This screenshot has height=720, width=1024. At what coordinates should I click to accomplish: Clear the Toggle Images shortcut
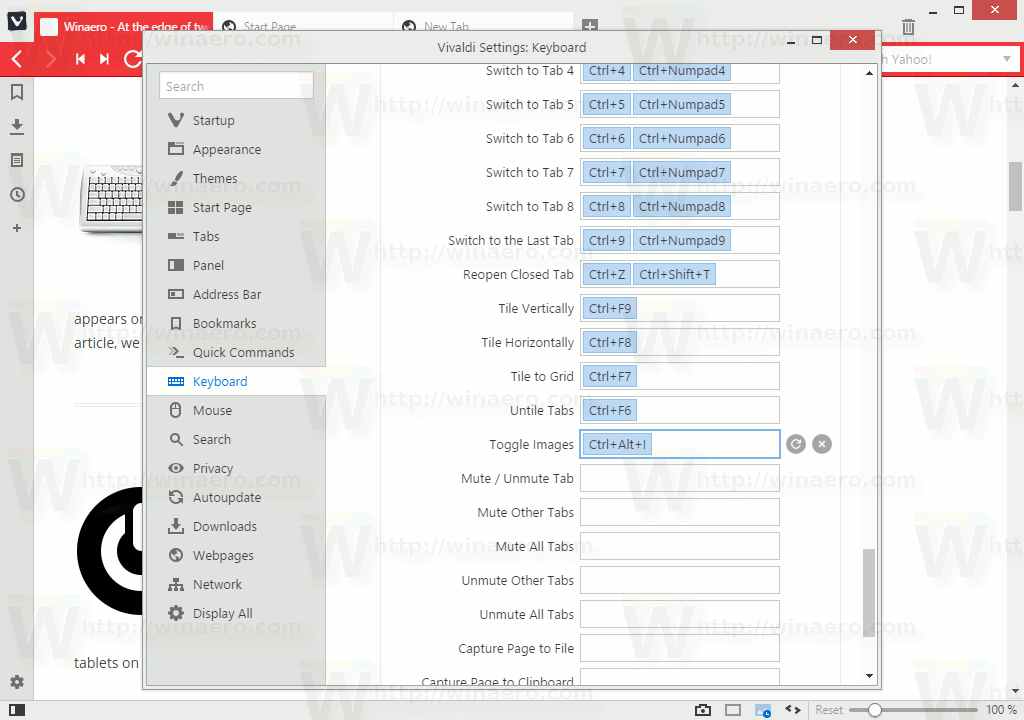point(822,443)
